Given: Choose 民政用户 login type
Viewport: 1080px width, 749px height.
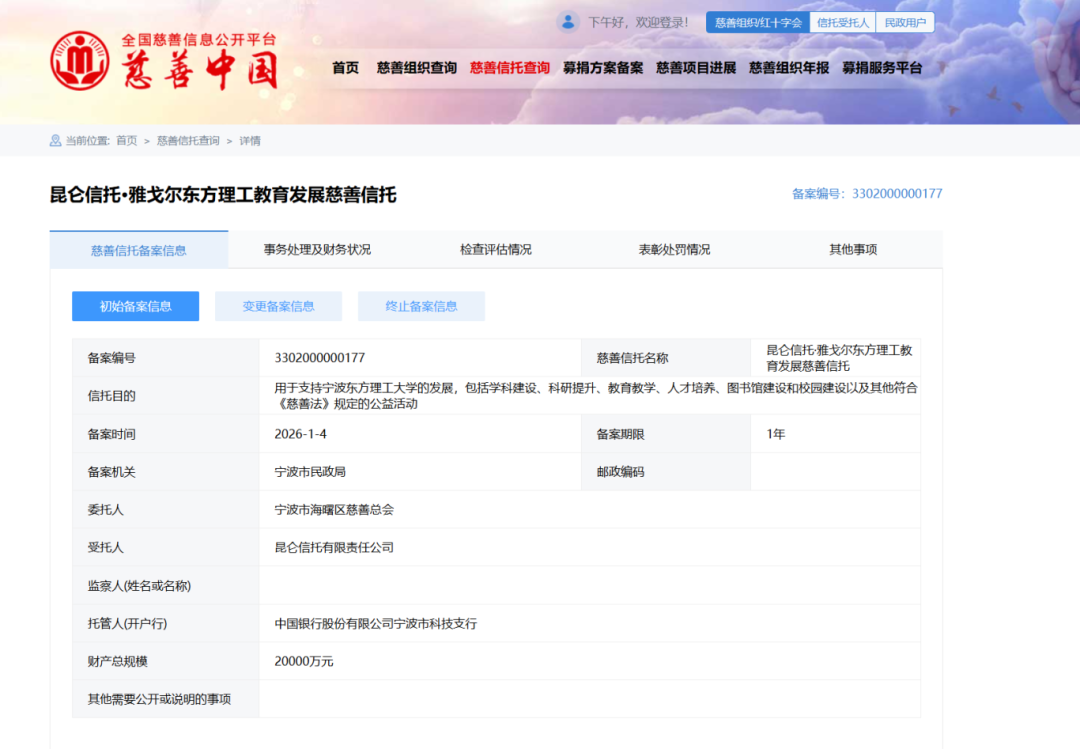Looking at the screenshot, I should (x=905, y=22).
